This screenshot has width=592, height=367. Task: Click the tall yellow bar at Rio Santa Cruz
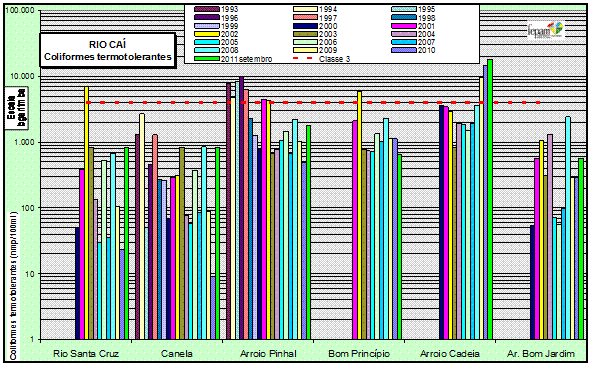coord(86,213)
